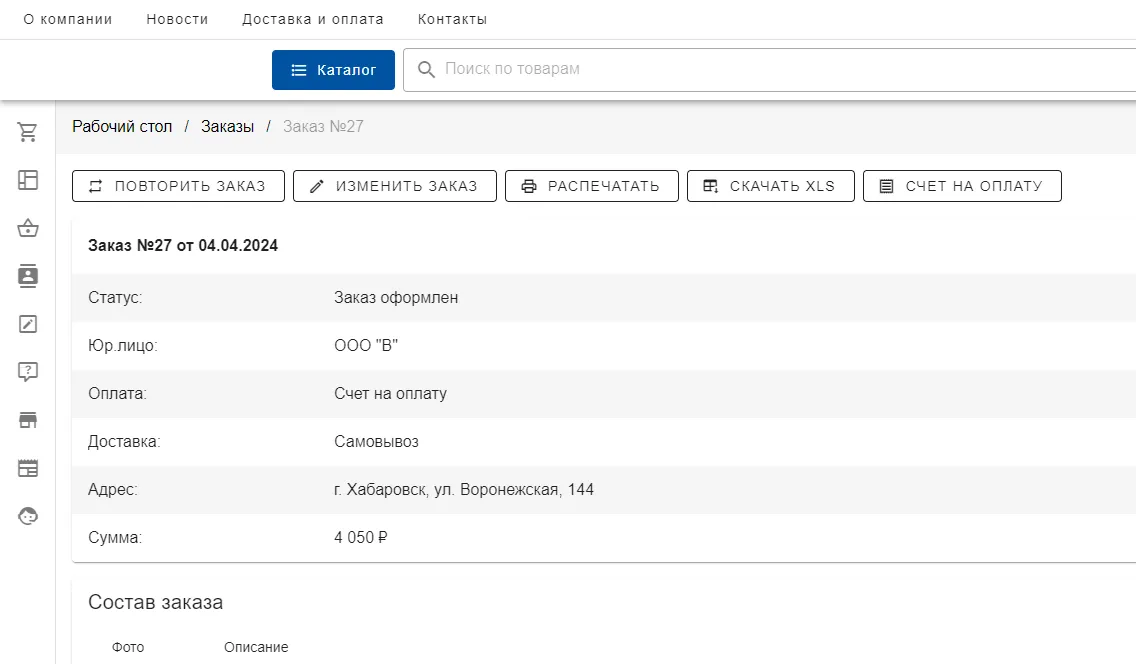This screenshot has height=664, width=1136.
Task: Open the question chat bubble icon
Action: click(28, 372)
